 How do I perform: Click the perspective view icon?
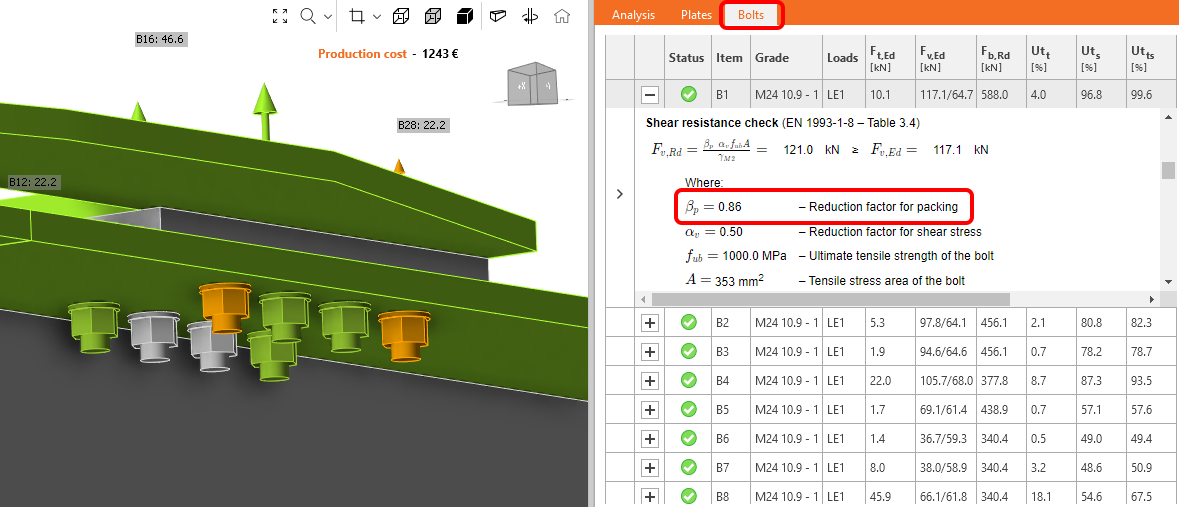pyautogui.click(x=498, y=16)
